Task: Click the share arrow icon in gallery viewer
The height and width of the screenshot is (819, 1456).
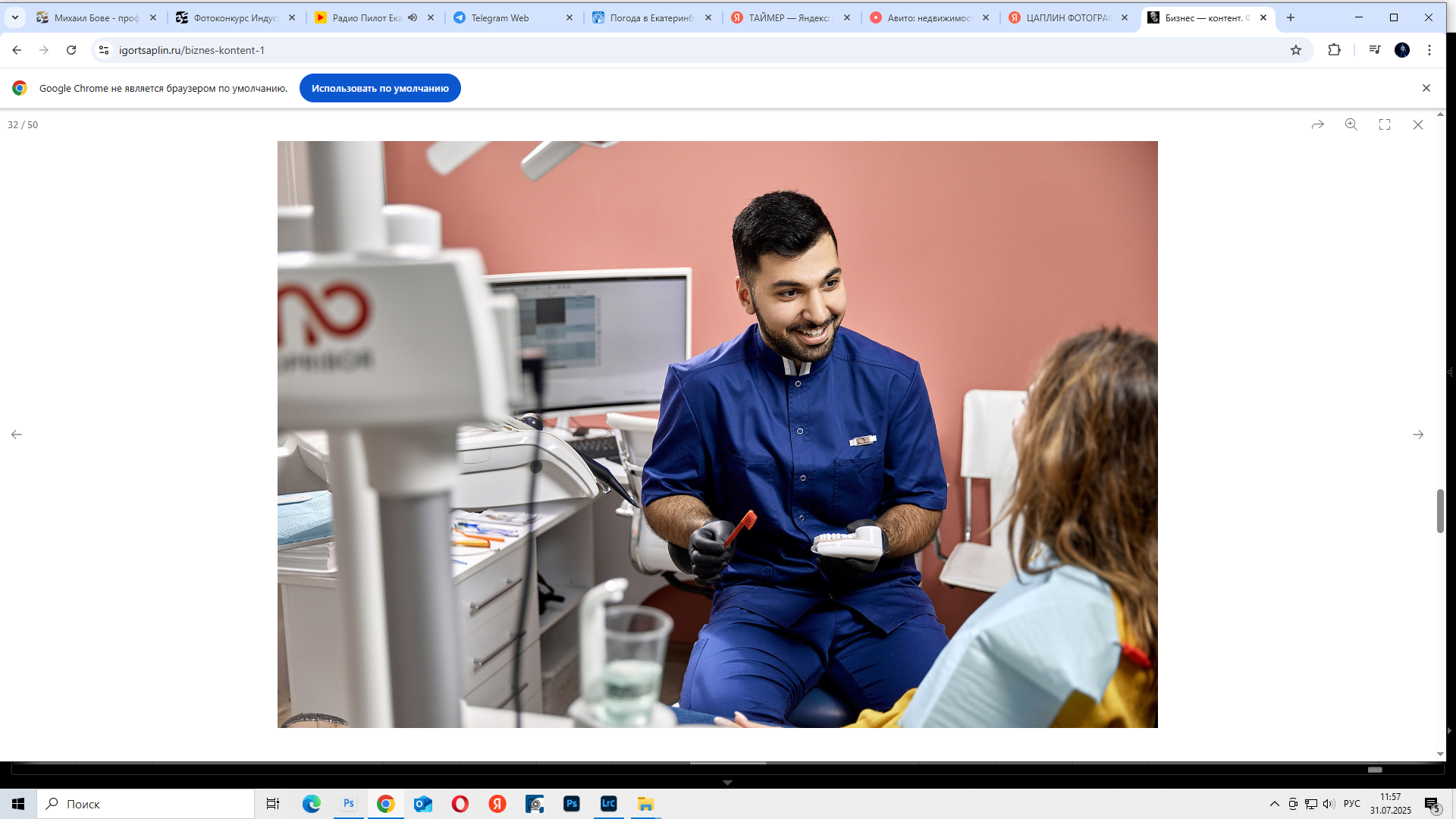Action: (1318, 124)
